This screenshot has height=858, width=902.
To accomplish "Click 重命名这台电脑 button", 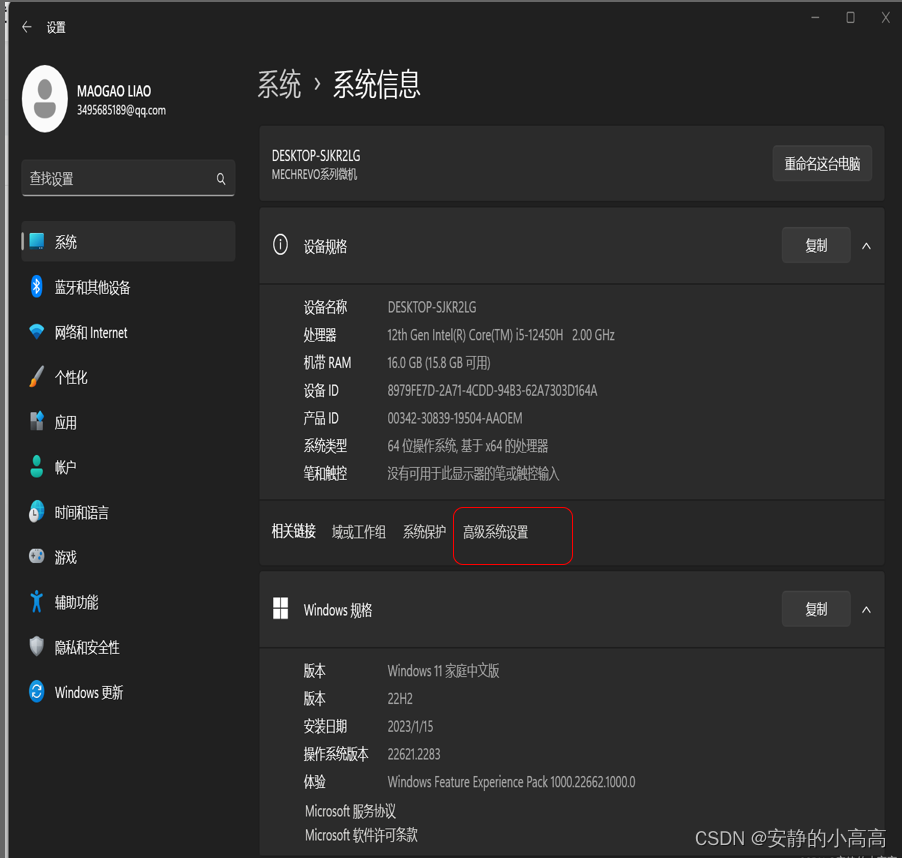I will click(x=822, y=164).
